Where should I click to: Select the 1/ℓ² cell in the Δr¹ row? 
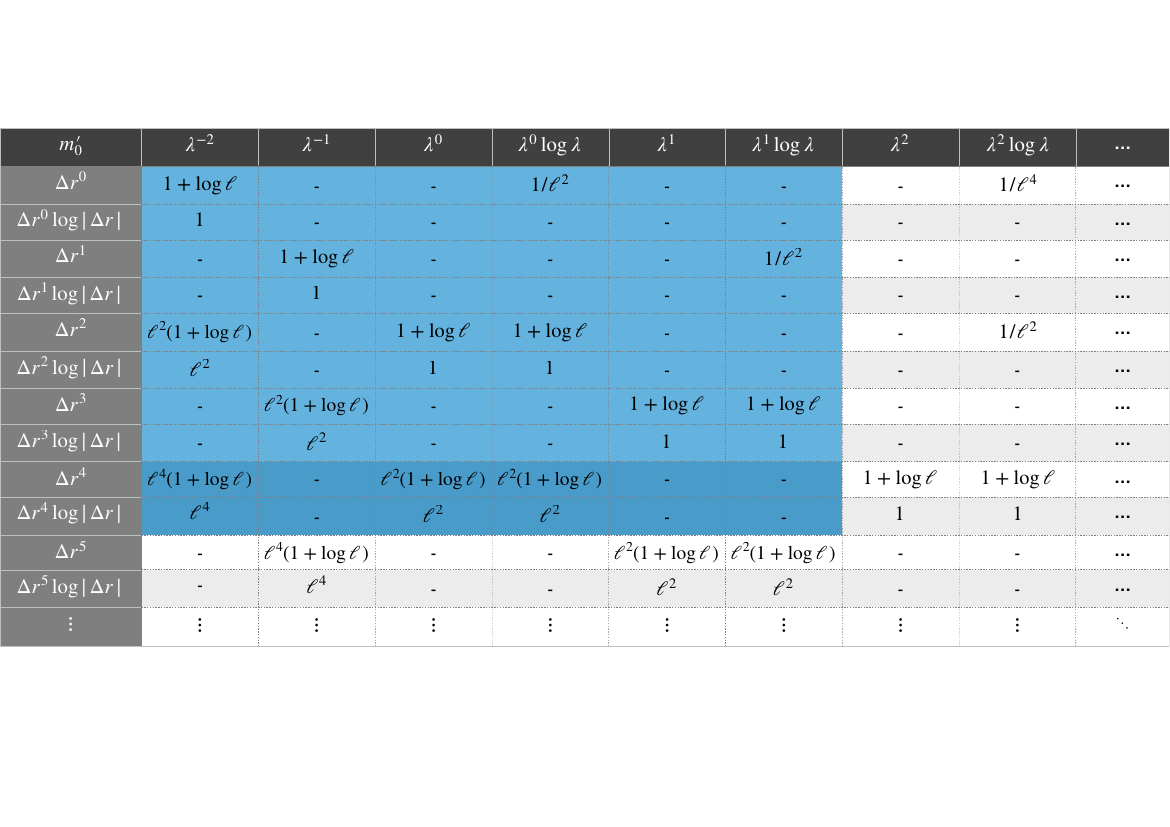(784, 258)
